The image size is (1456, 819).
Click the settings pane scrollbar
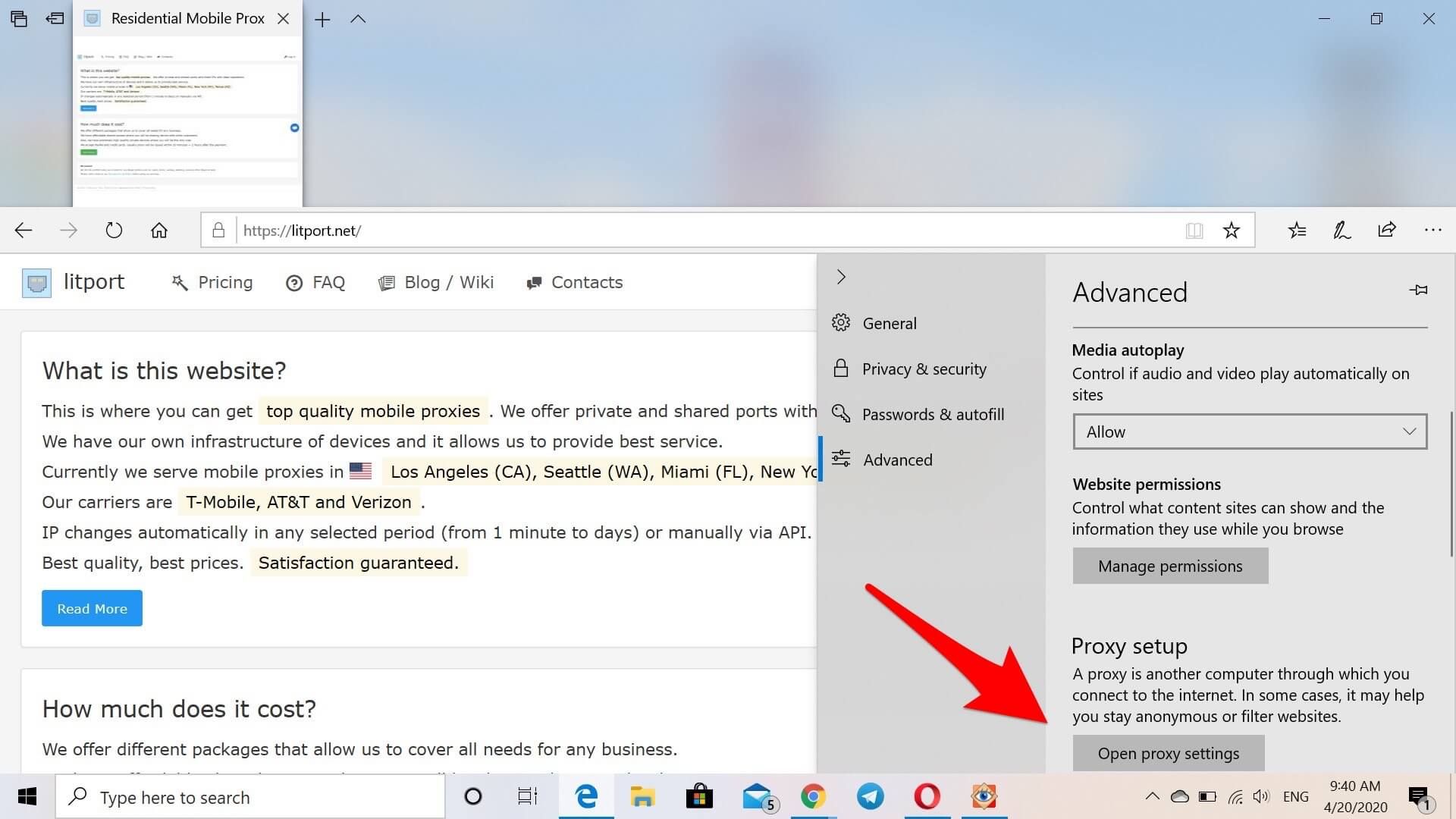(1451, 484)
